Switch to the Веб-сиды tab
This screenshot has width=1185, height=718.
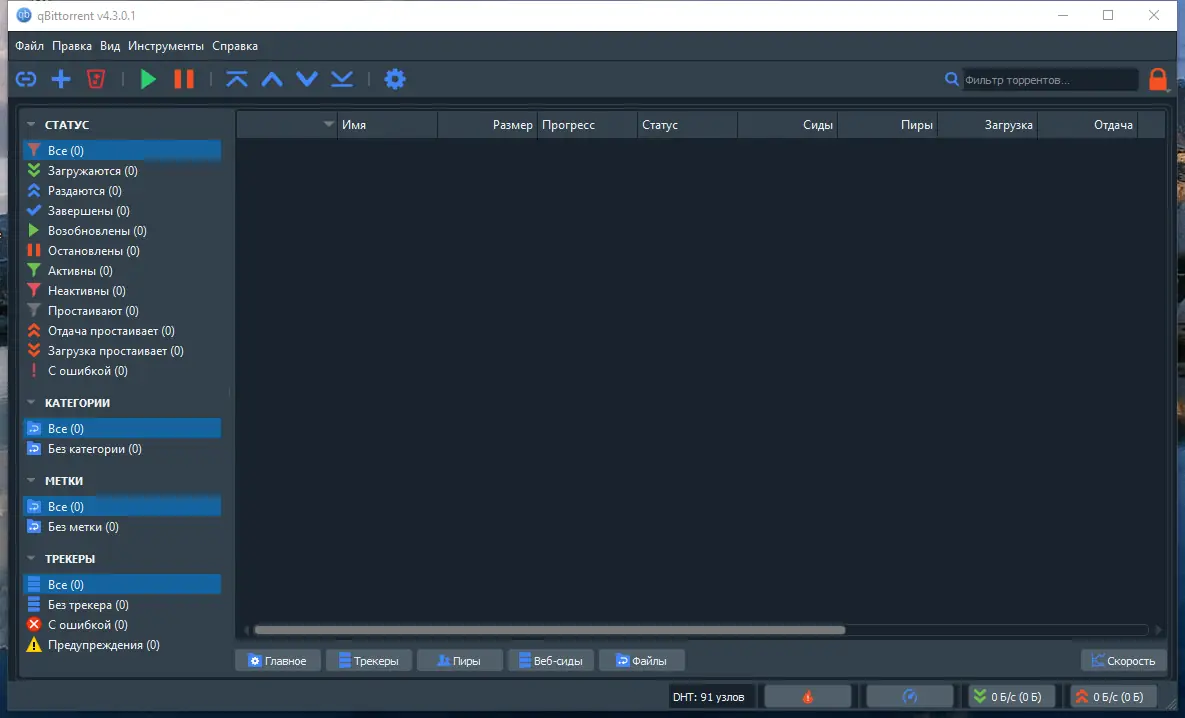pos(551,661)
